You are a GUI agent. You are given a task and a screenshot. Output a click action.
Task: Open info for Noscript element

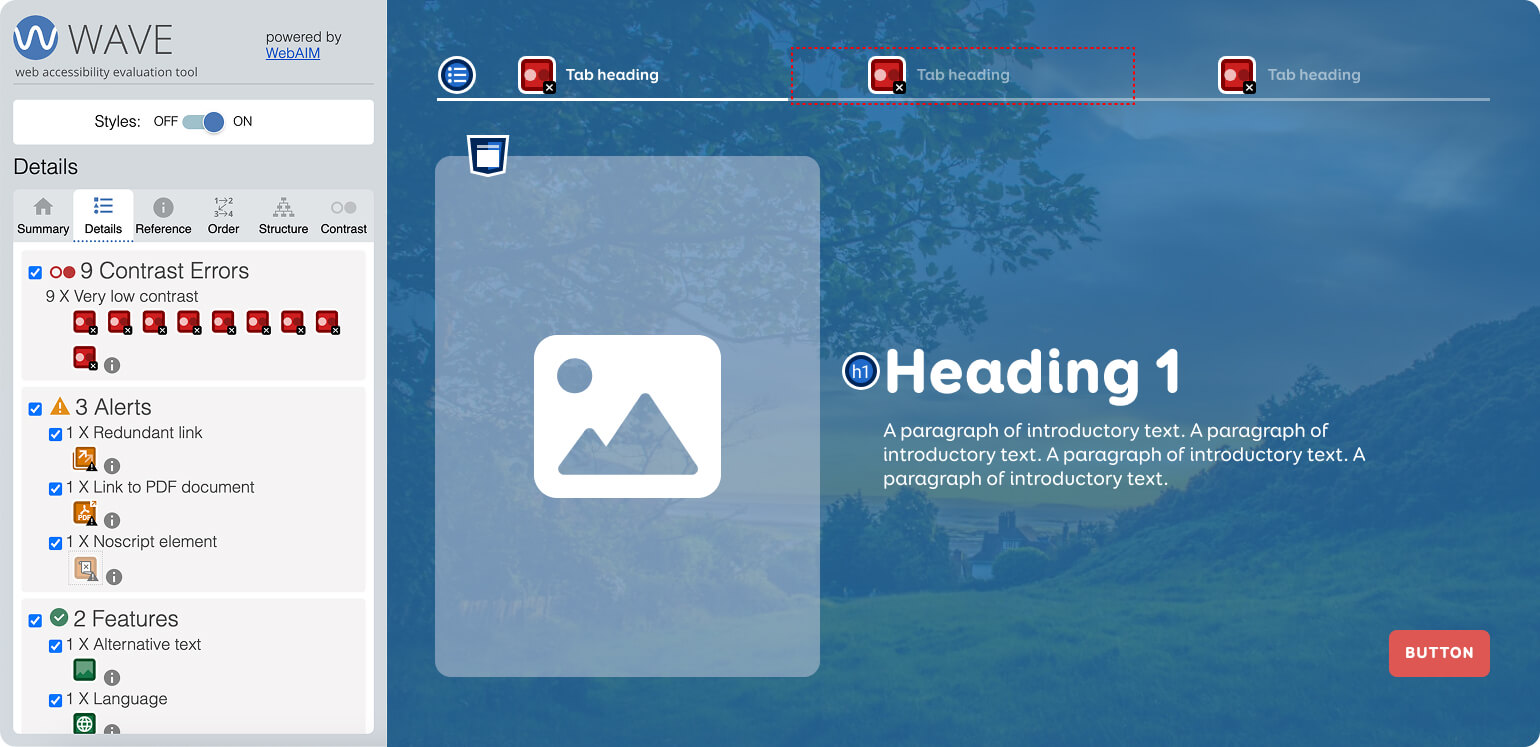coord(114,577)
